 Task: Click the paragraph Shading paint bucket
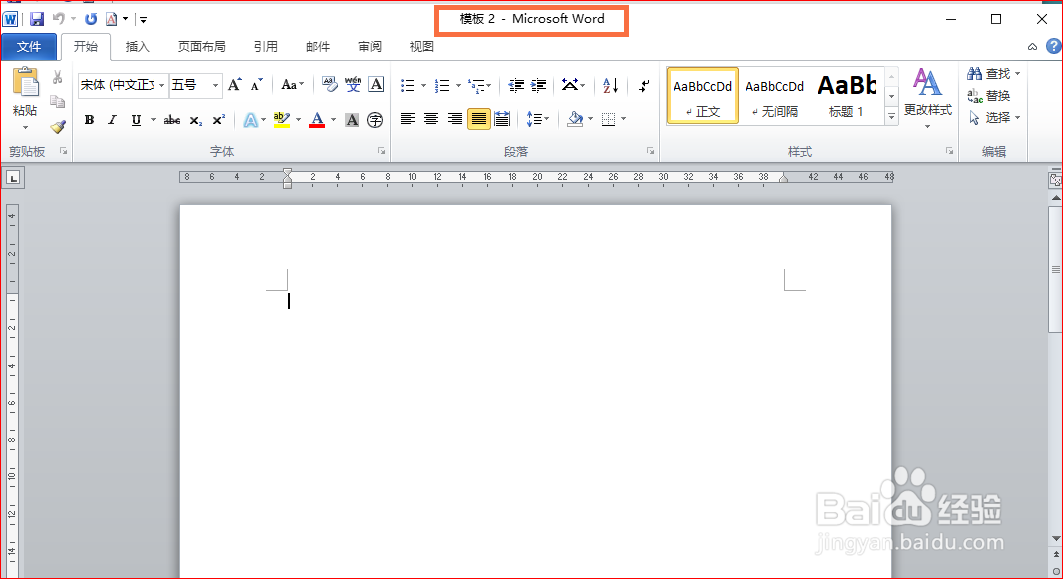coord(576,119)
